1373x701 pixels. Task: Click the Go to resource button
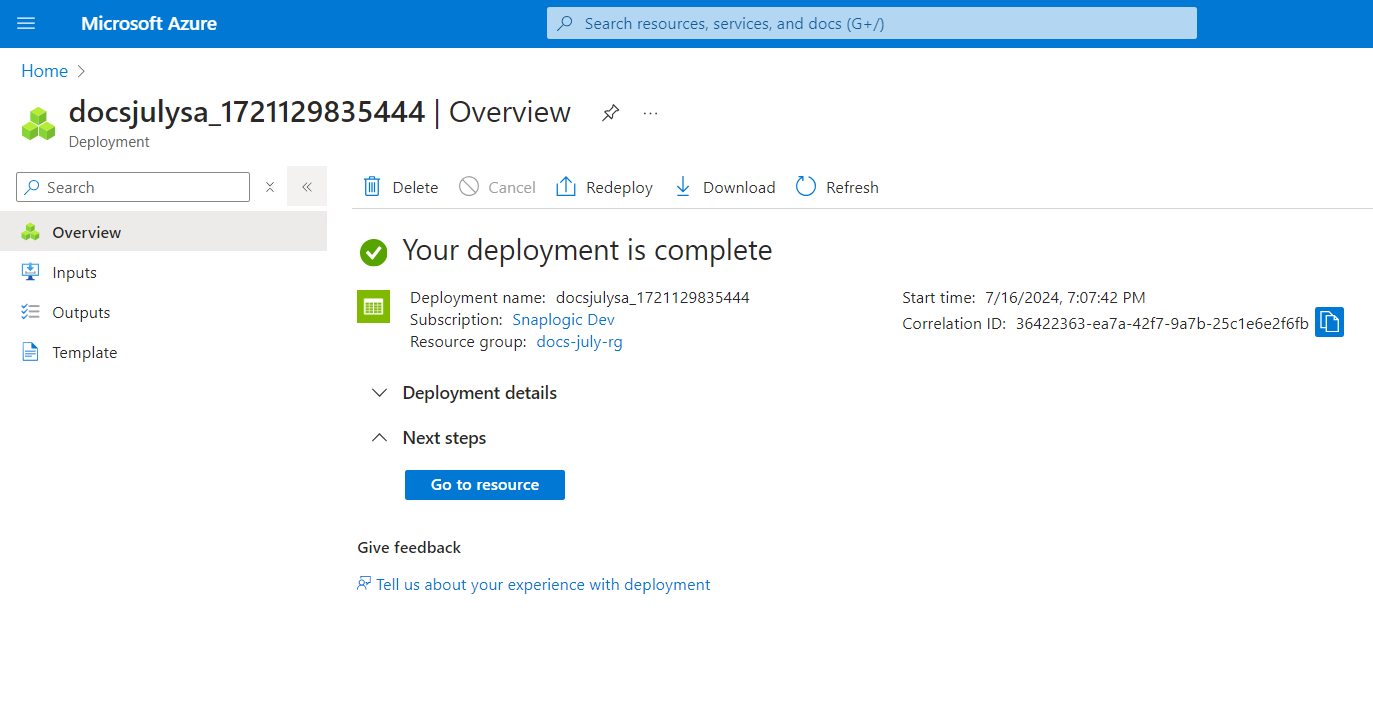[485, 485]
